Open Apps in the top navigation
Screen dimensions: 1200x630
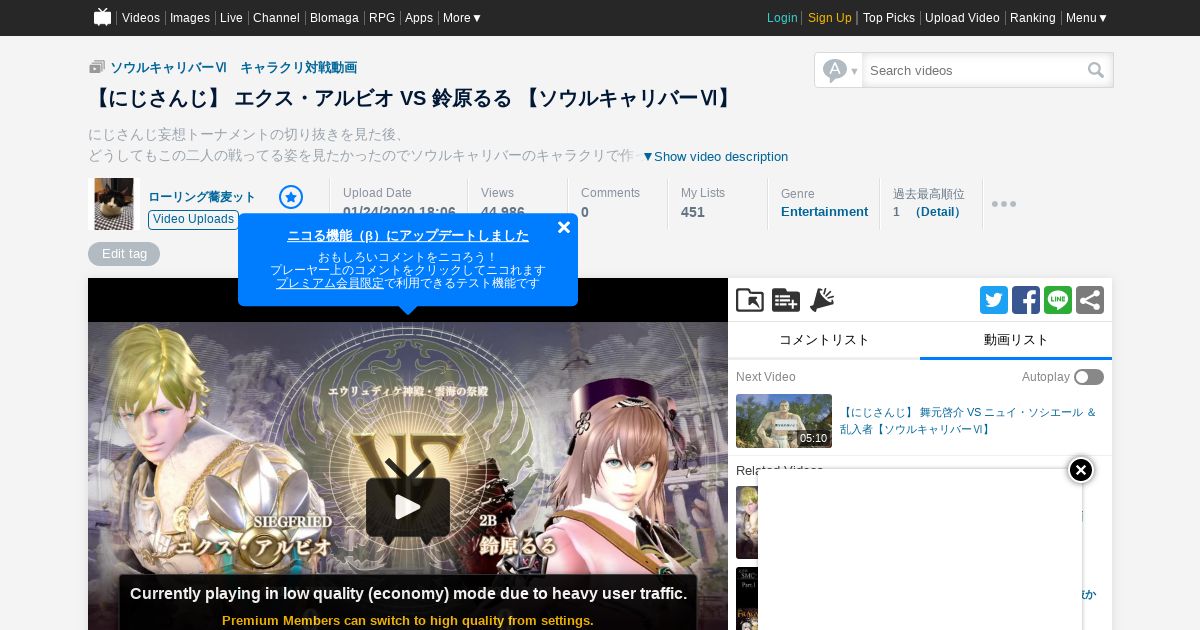419,18
